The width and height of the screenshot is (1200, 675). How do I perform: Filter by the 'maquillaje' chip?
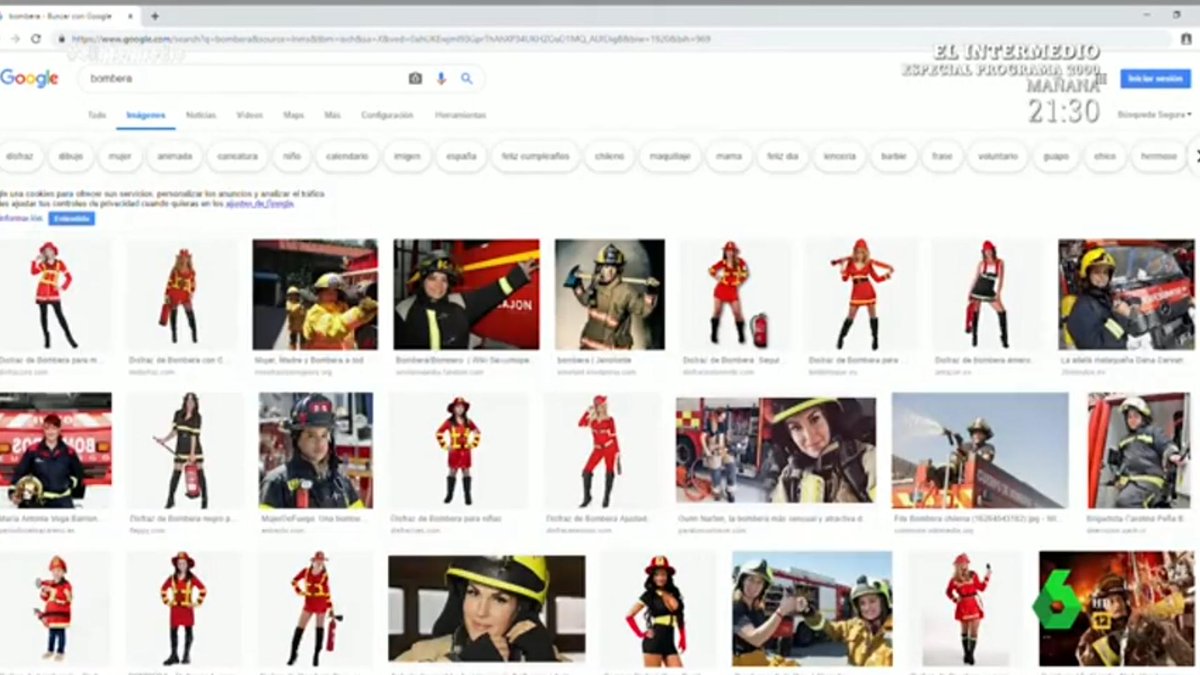[669, 156]
